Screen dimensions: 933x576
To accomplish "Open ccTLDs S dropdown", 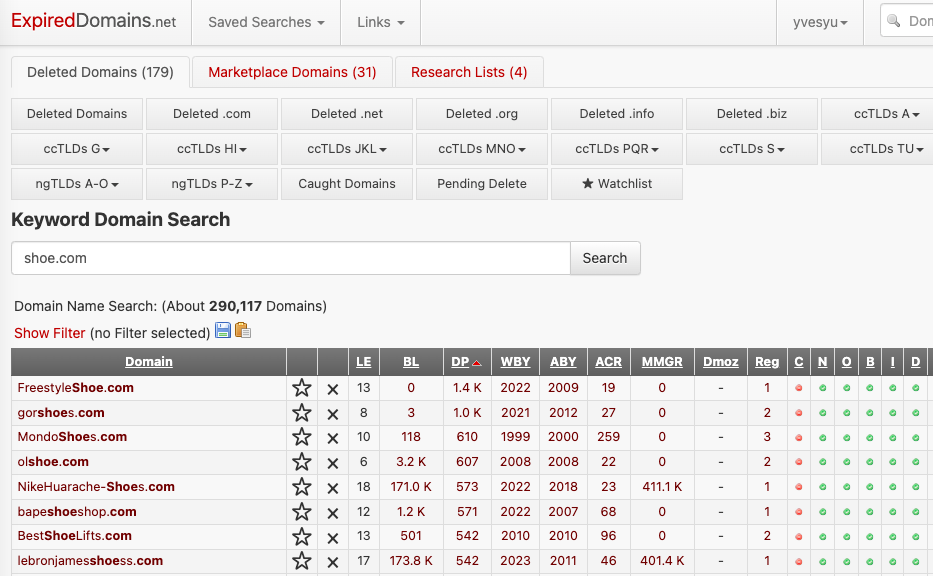I will (x=752, y=149).
